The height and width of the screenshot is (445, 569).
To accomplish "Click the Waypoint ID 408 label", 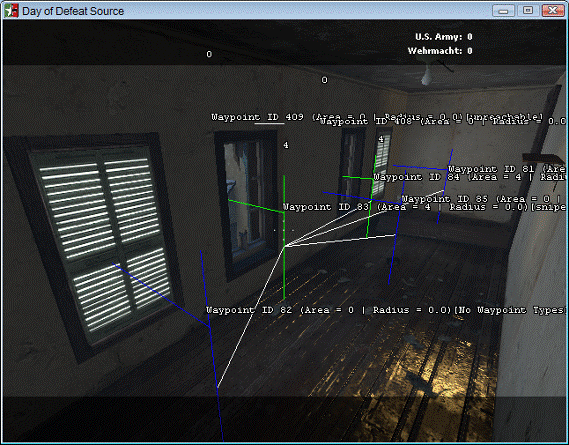I will coord(366,122).
